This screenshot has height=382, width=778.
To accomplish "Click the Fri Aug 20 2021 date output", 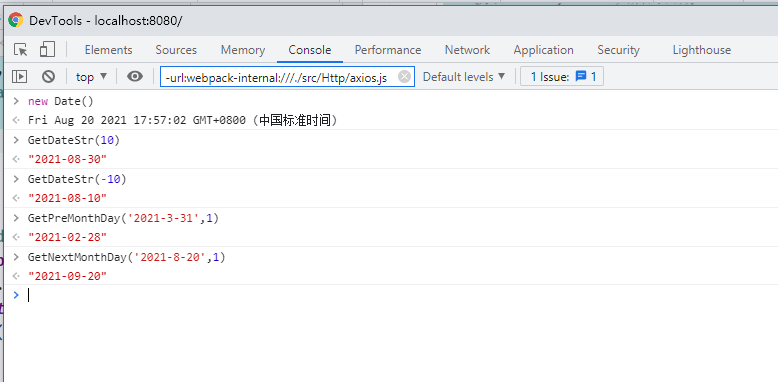I will 183,121.
